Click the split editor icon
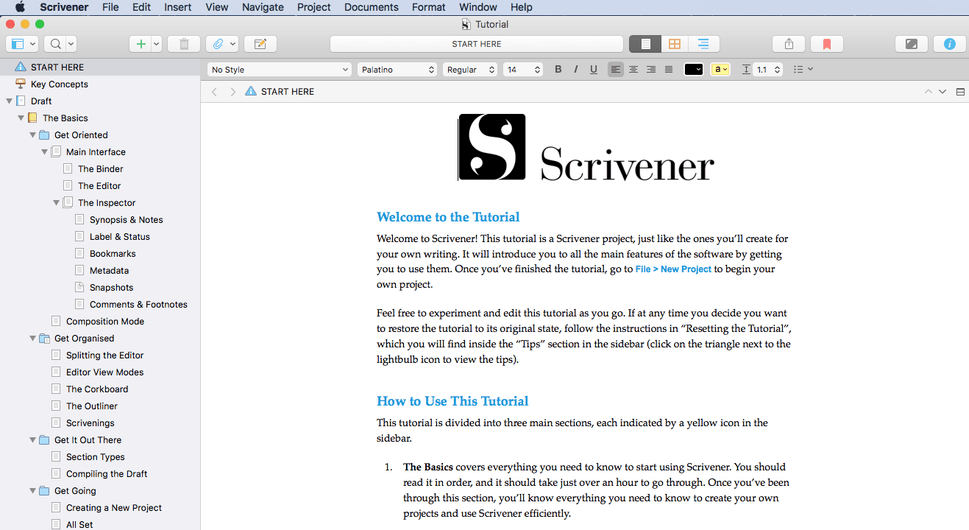 [x=960, y=91]
